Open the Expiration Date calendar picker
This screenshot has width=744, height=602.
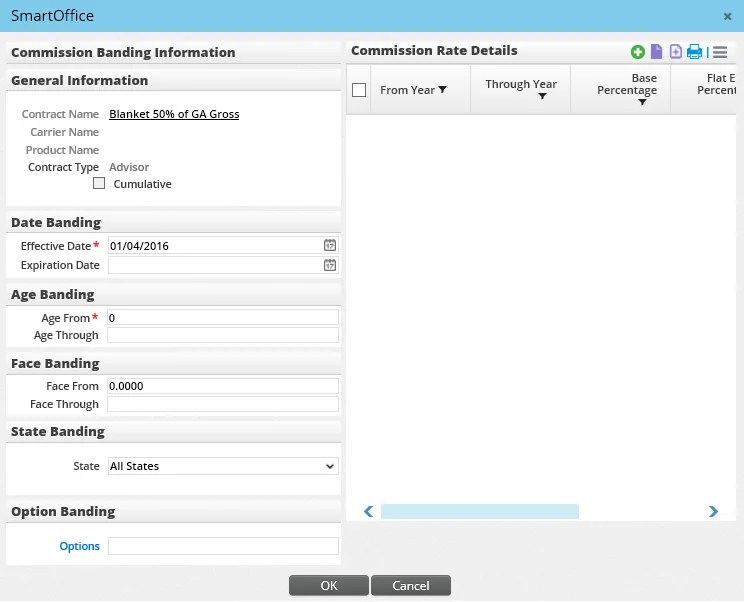click(x=330, y=265)
